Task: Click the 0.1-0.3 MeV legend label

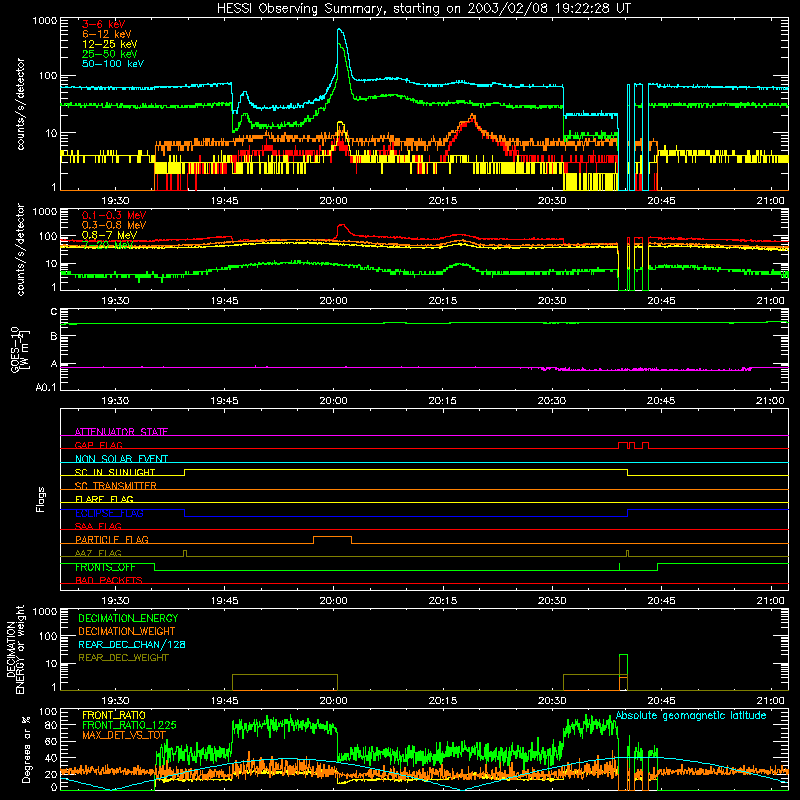Action: (114, 215)
